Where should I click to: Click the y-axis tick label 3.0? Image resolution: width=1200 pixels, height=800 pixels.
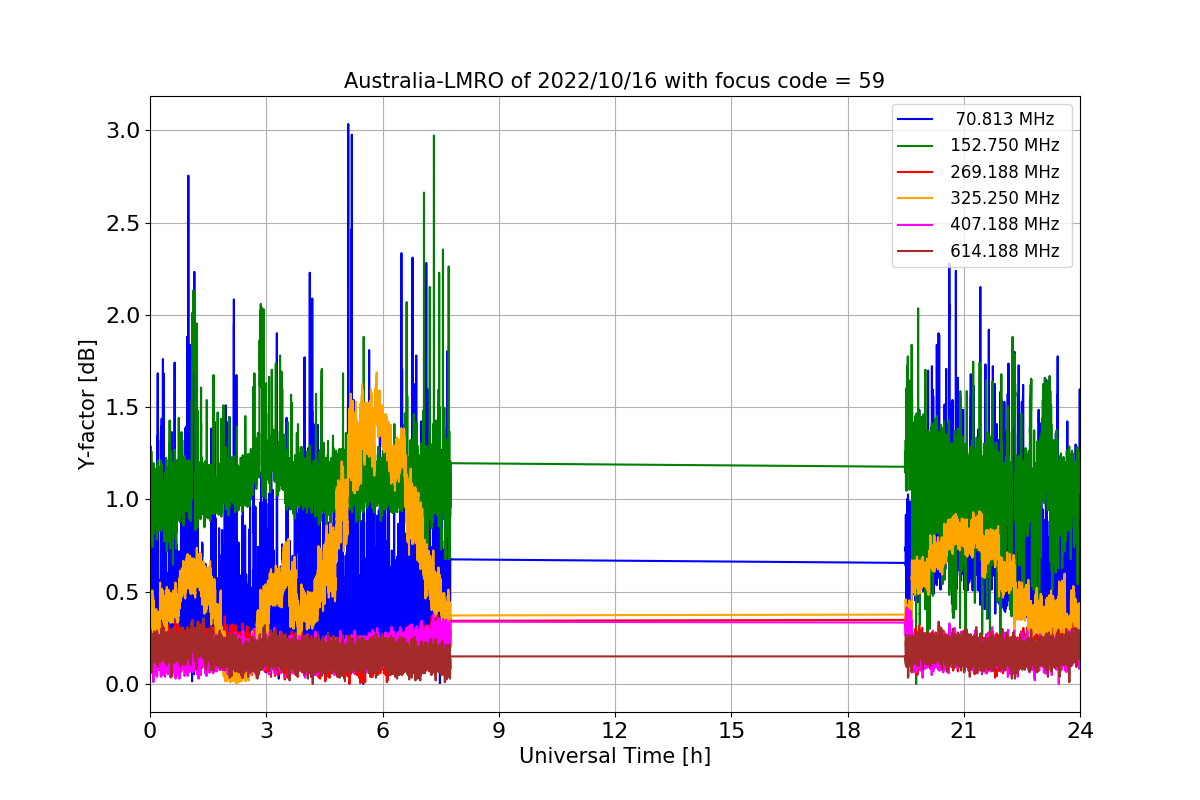[x=124, y=131]
